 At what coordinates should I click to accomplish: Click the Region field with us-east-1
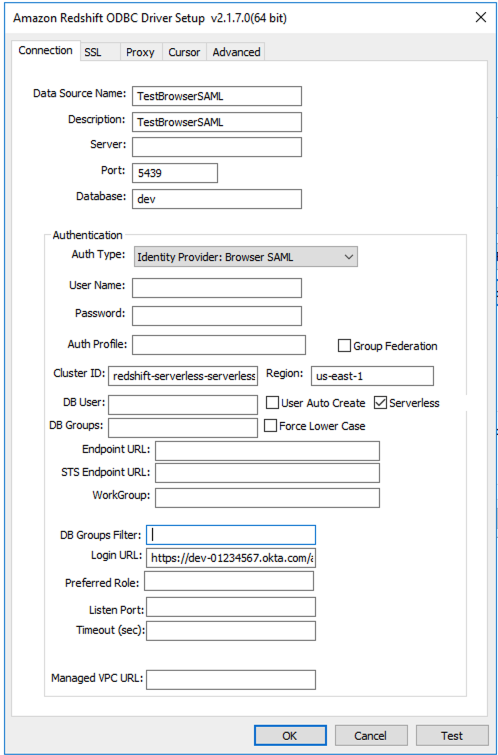click(372, 376)
